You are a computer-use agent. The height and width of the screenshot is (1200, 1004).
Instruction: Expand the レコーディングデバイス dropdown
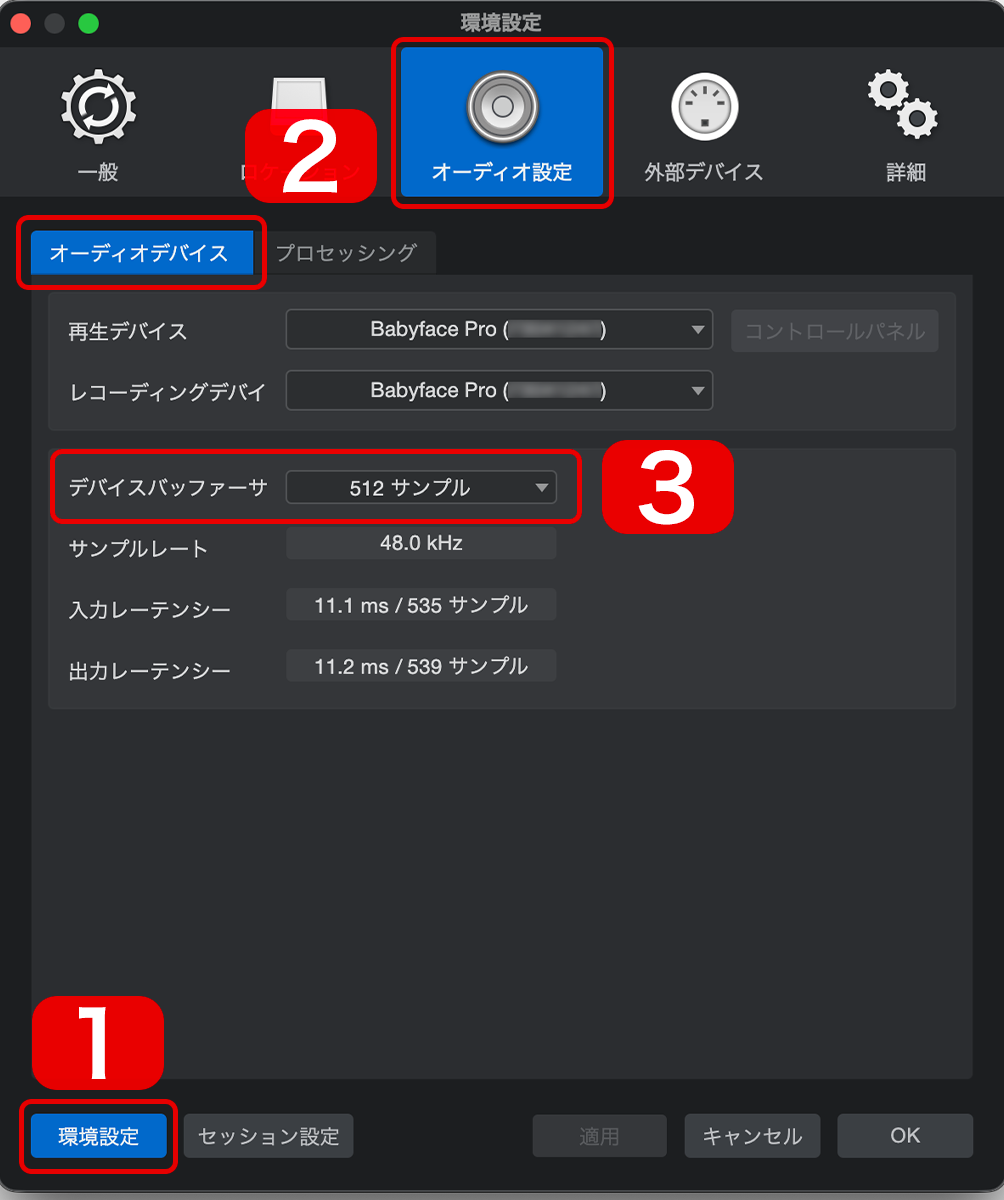(x=499, y=390)
